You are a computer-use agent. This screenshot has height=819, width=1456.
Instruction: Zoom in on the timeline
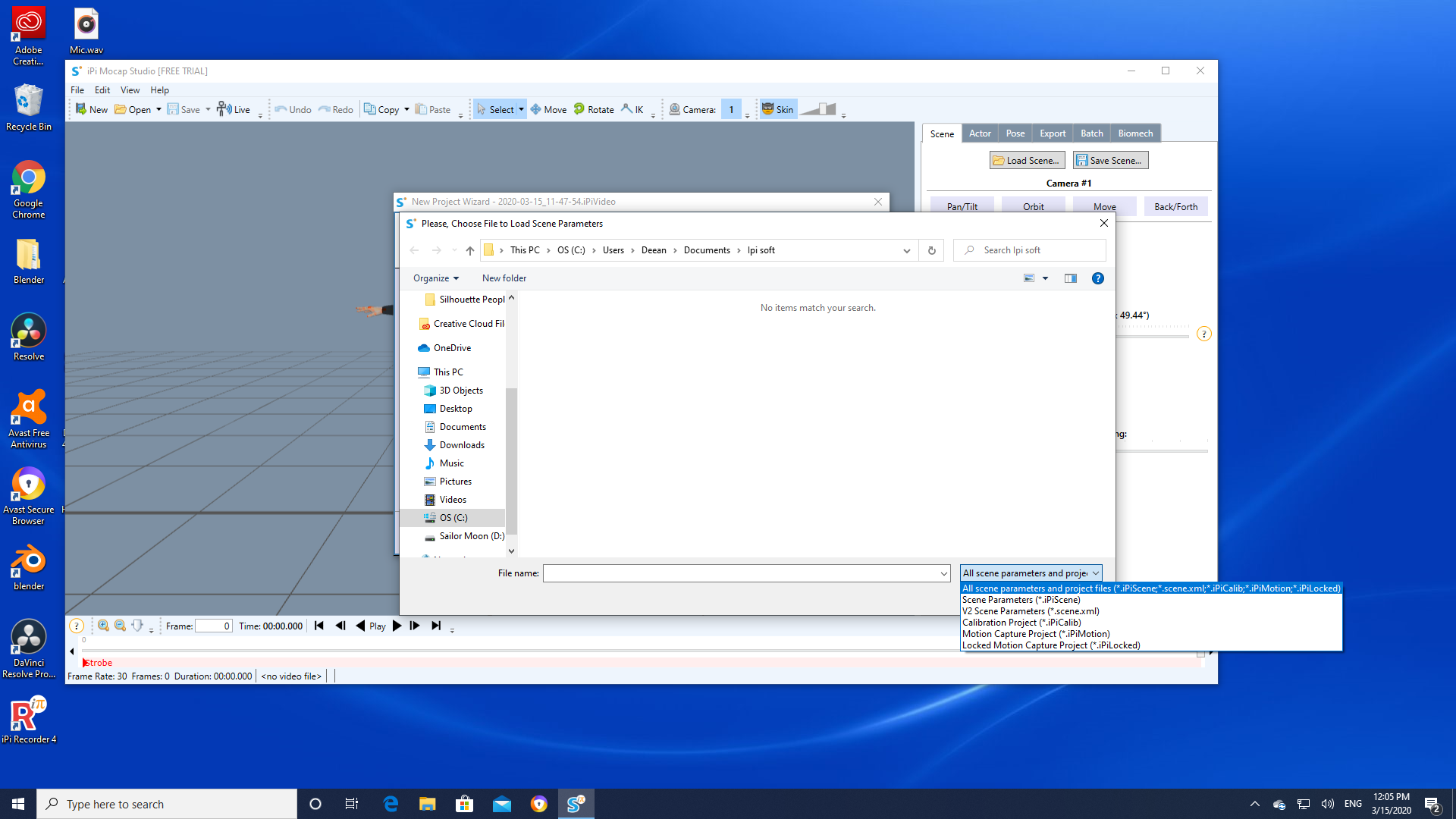[x=103, y=626]
